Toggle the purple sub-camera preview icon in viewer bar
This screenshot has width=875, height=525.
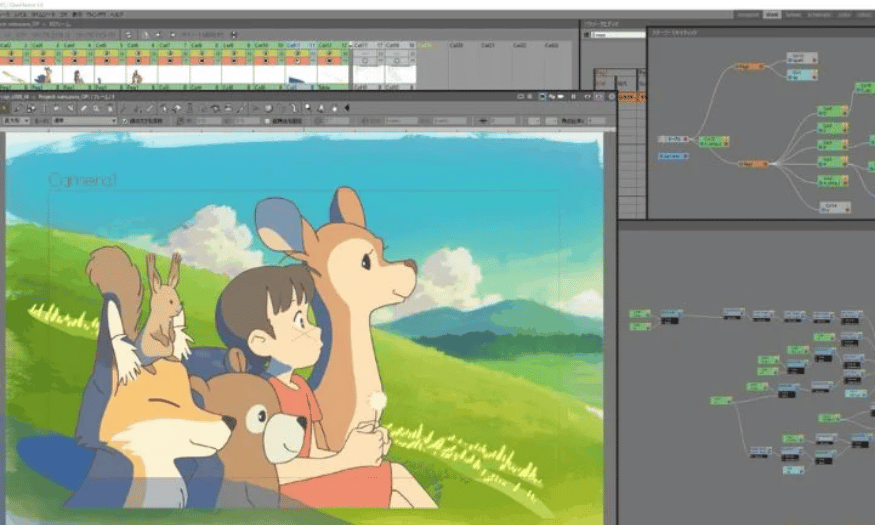click(599, 97)
